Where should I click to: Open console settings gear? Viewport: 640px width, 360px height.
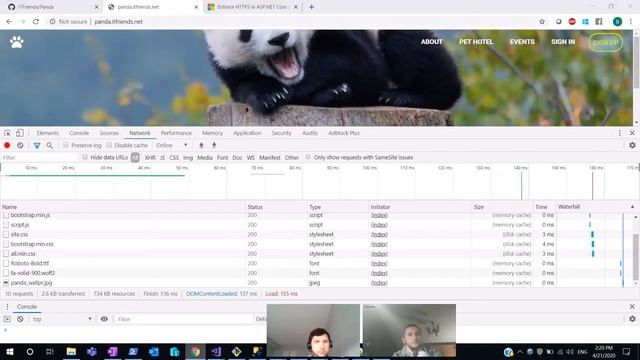[x=632, y=319]
